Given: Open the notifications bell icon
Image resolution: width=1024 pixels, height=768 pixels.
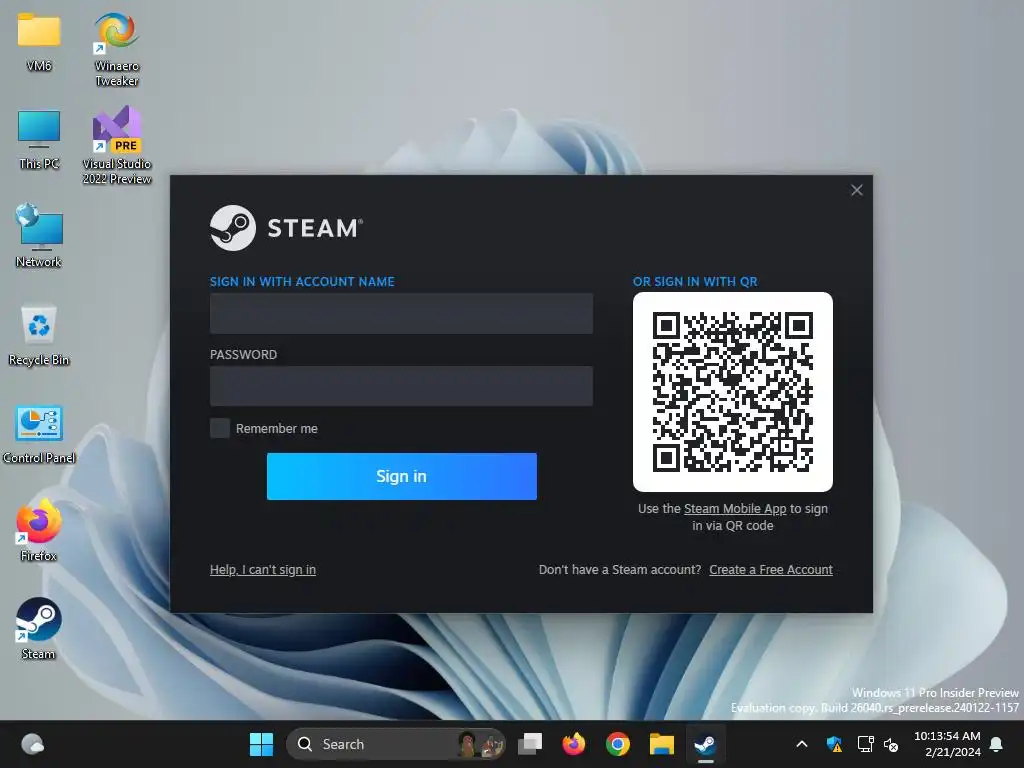Looking at the screenshot, I should [x=997, y=744].
